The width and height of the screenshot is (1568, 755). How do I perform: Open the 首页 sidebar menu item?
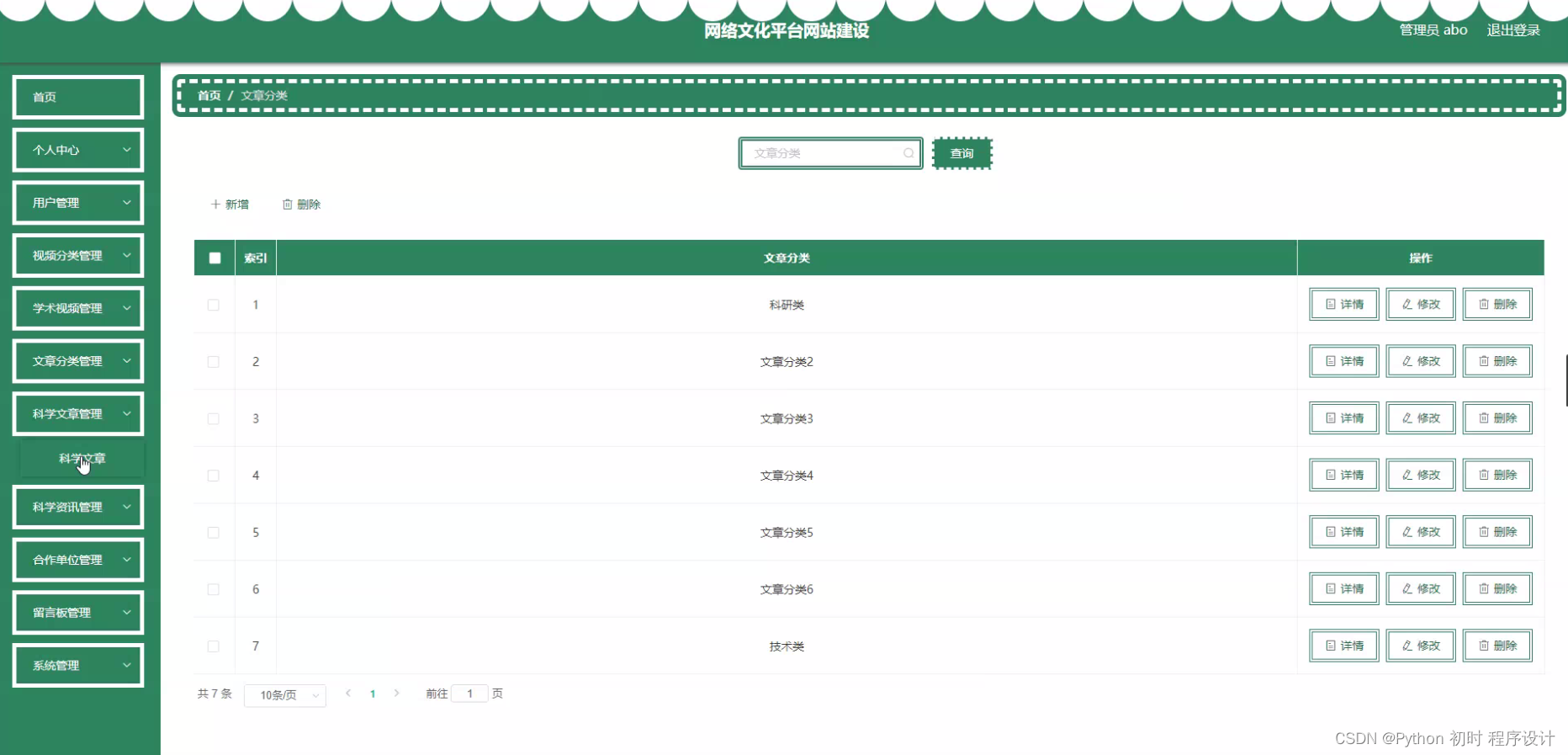78,97
